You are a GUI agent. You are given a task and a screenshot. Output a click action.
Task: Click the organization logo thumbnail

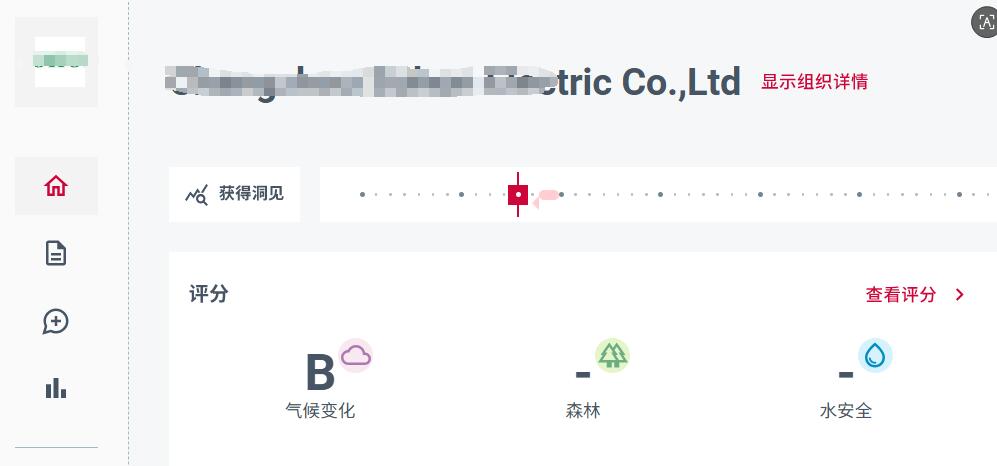pos(59,61)
